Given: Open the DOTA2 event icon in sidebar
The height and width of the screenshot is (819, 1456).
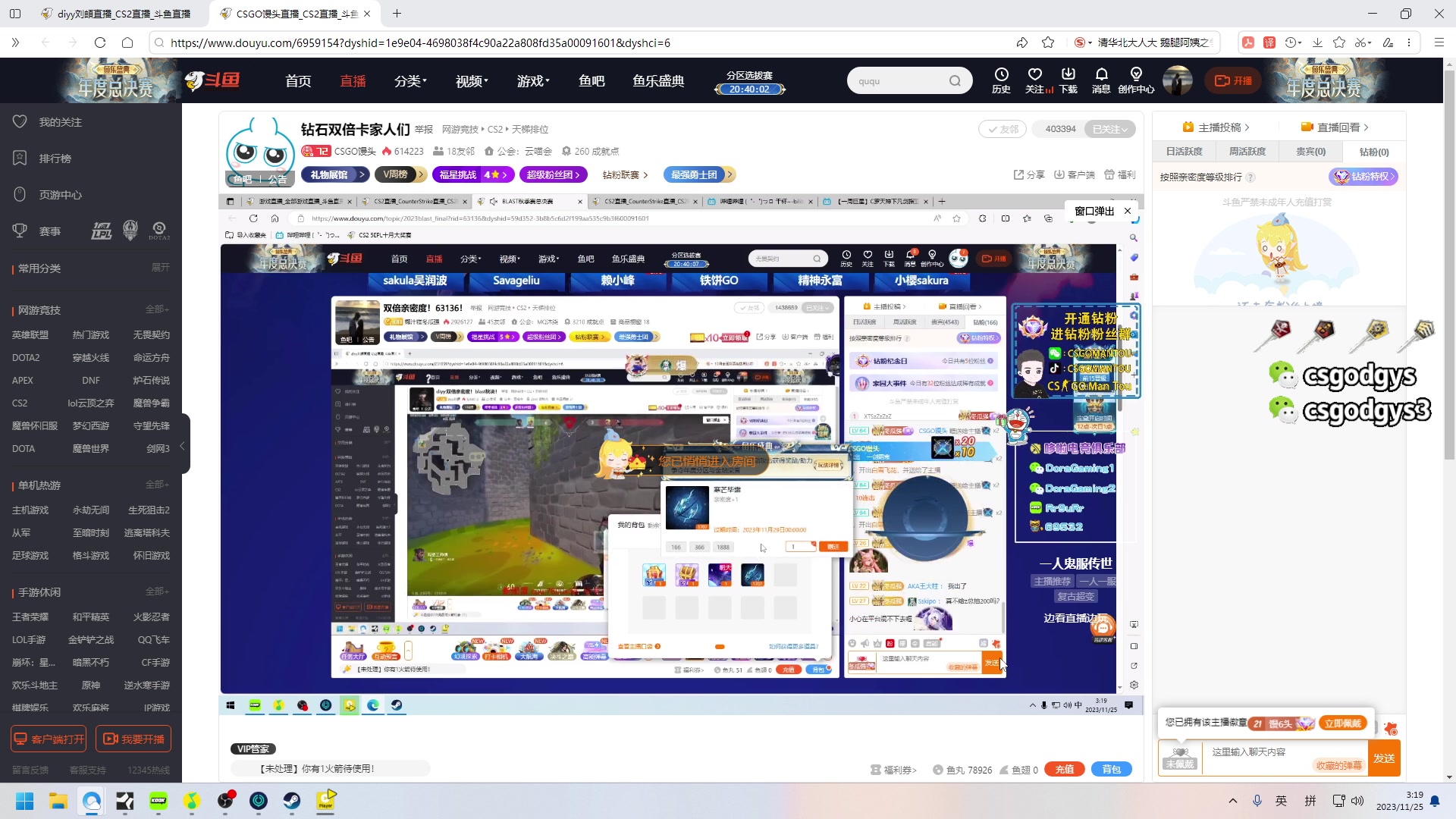Looking at the screenshot, I should [159, 231].
